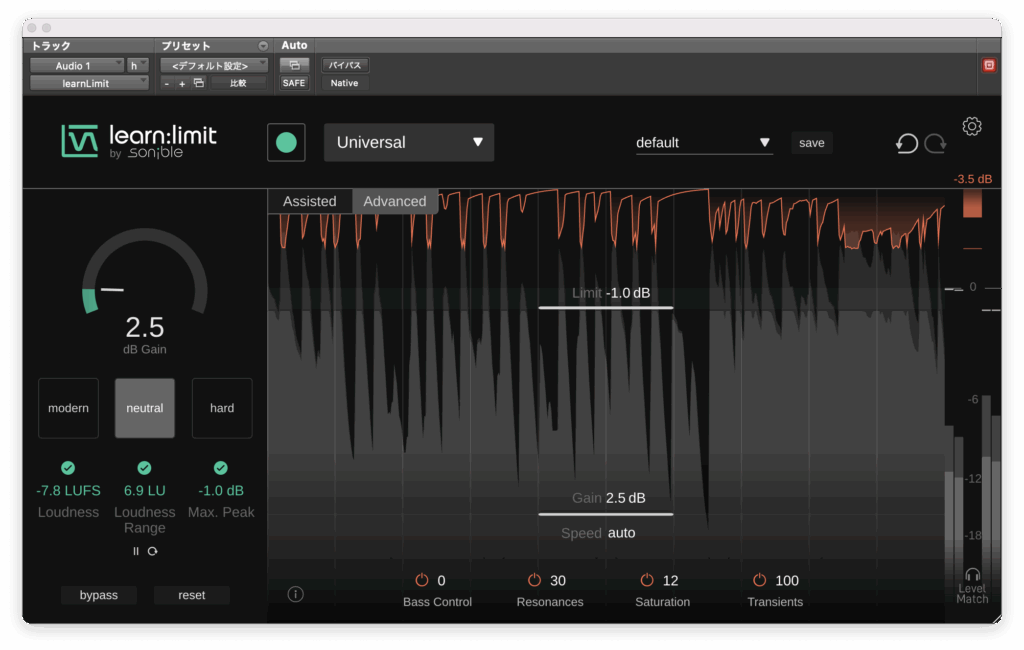Click the Max. Peak green checkmark

(x=221, y=468)
